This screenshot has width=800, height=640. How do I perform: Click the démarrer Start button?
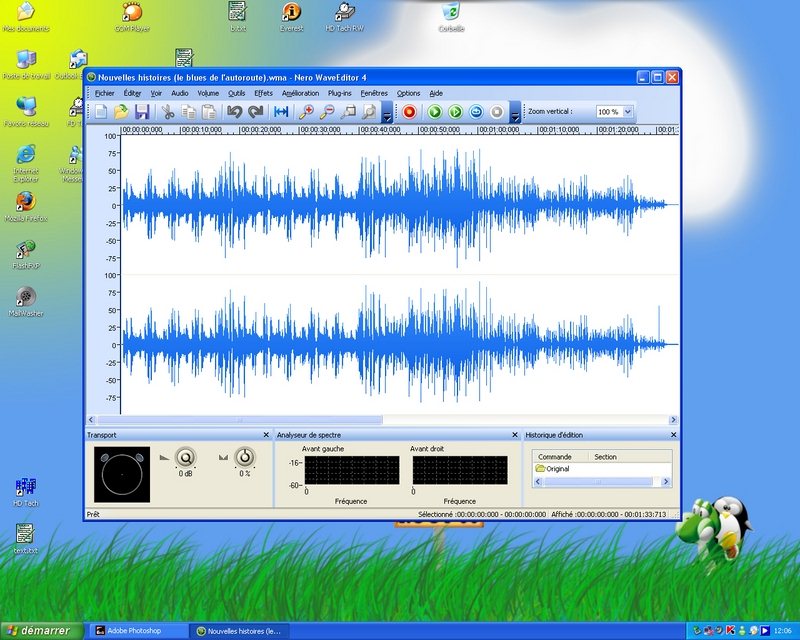coord(41,631)
